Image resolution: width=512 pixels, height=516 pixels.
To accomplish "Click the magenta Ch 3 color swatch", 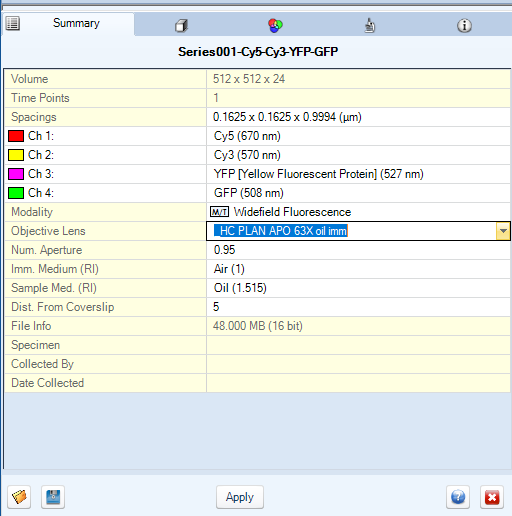I will (x=16, y=174).
